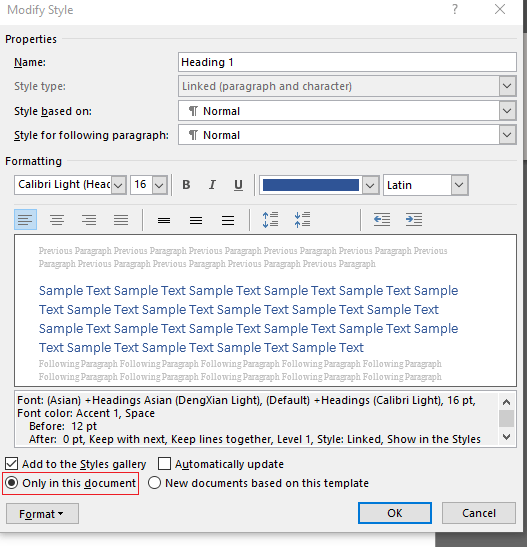
Task: Open Help question mark in title bar
Action: 455,9
